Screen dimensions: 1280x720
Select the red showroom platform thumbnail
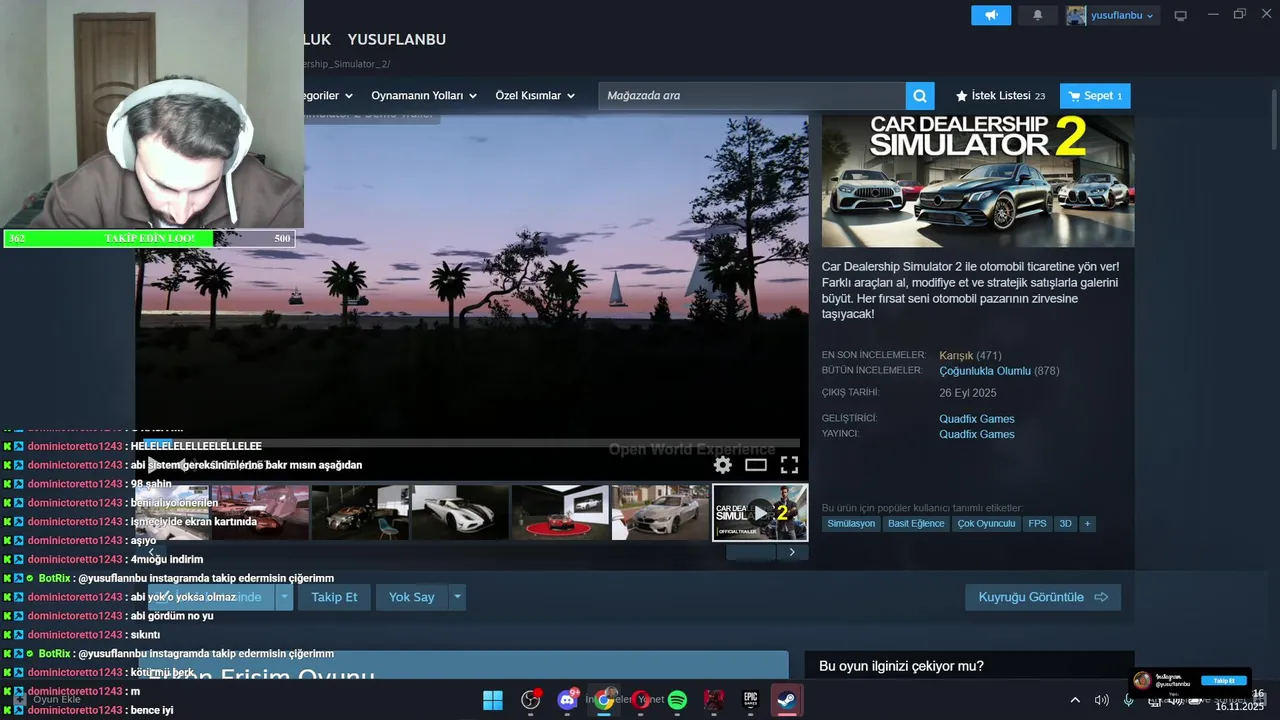pos(560,512)
